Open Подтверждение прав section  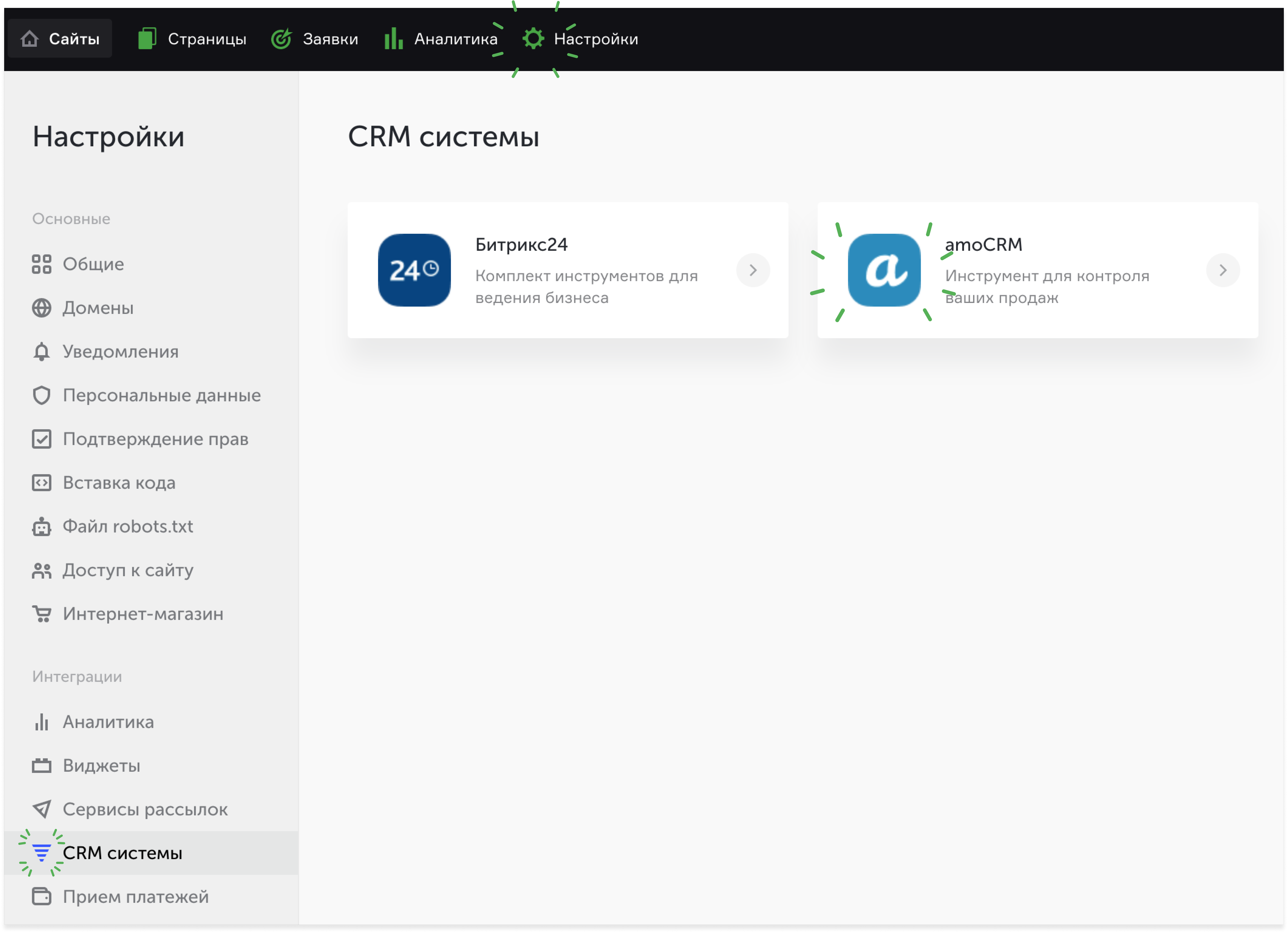point(151,439)
